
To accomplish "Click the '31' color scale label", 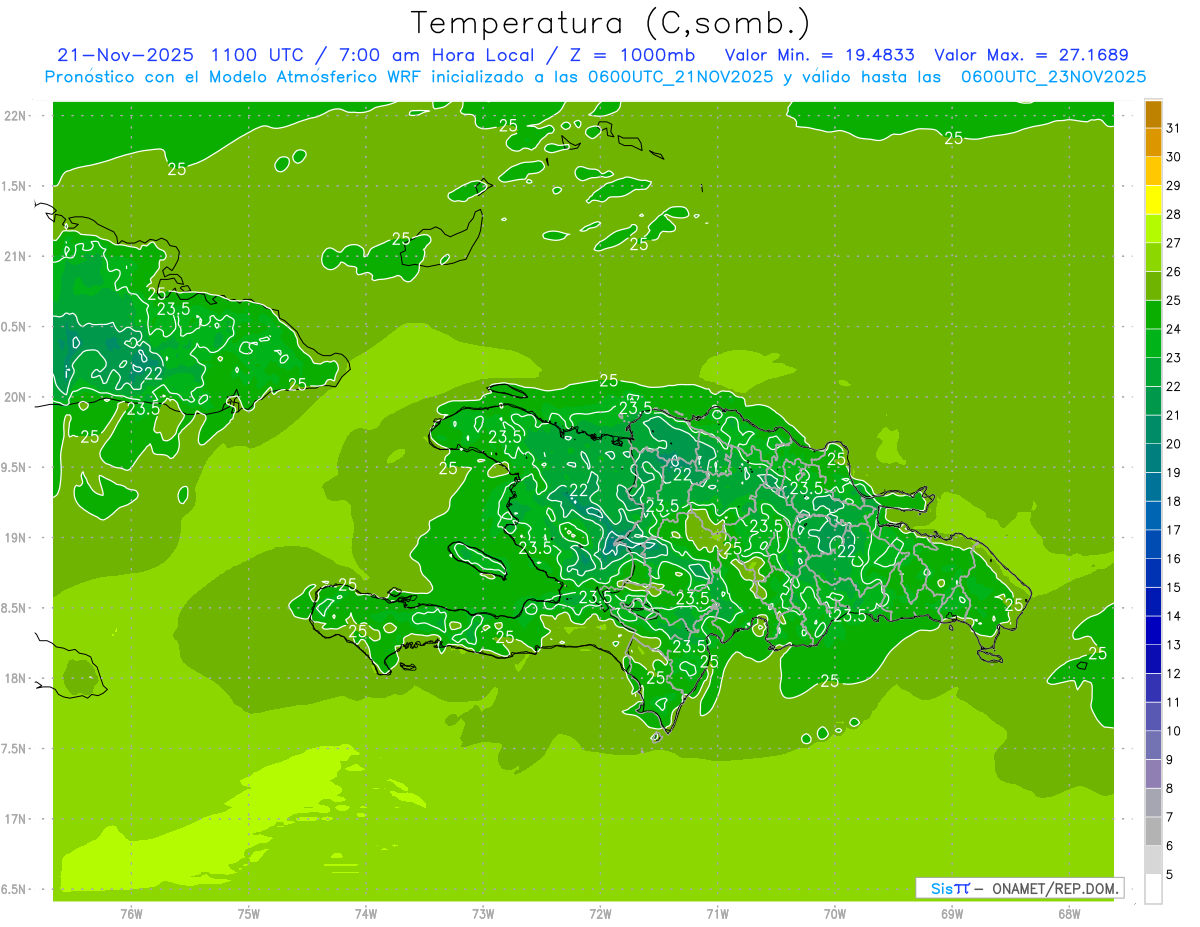I will pyautogui.click(x=1174, y=127).
